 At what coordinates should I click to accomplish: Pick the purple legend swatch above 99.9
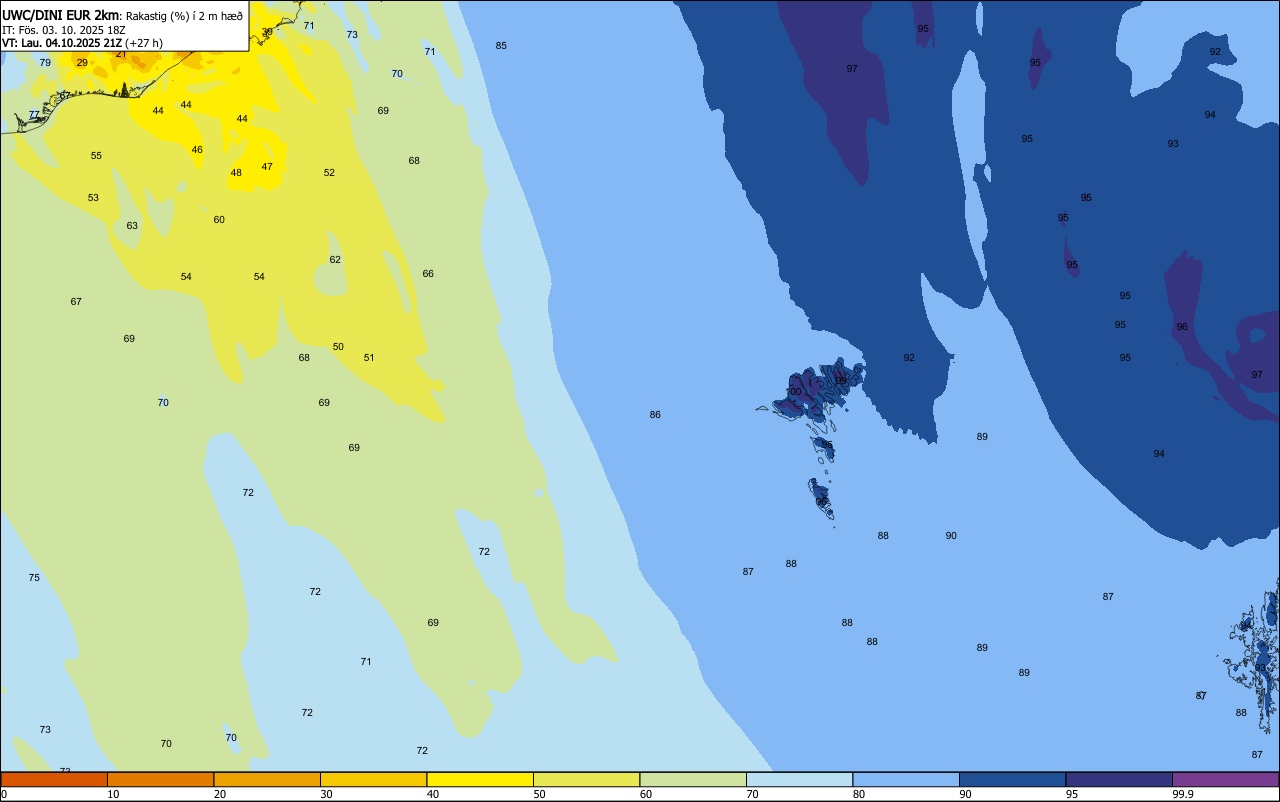(1225, 779)
